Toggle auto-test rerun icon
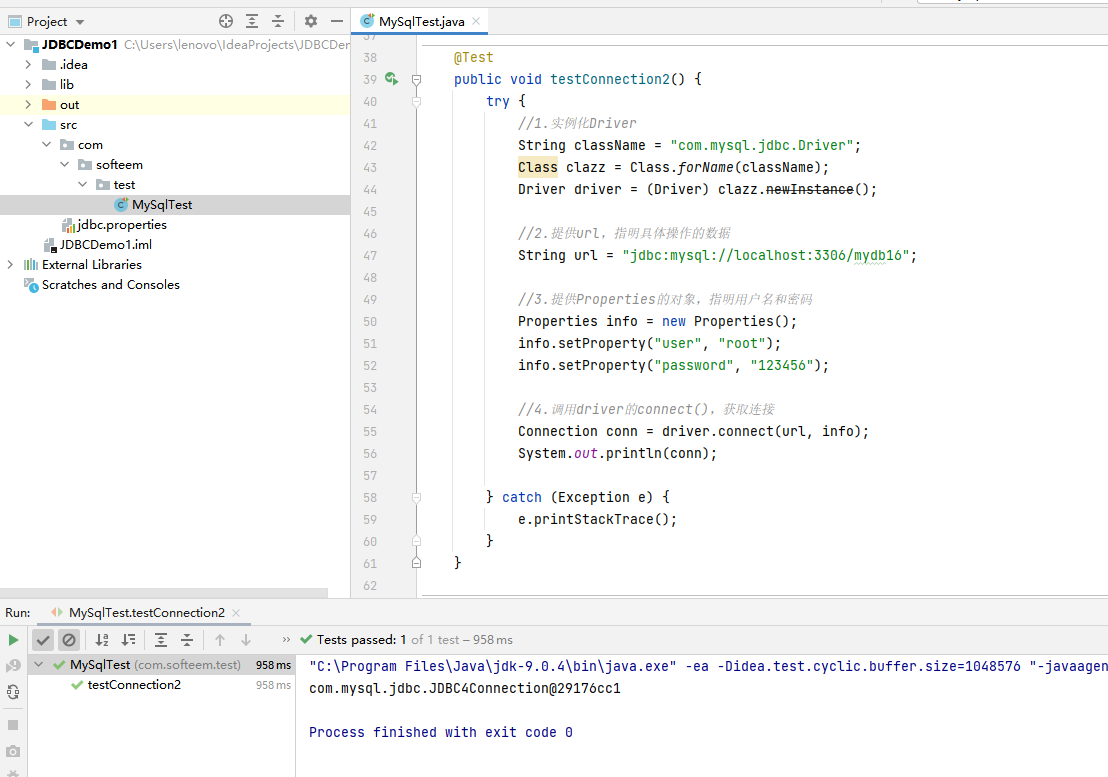1108x777 pixels. [x=13, y=692]
